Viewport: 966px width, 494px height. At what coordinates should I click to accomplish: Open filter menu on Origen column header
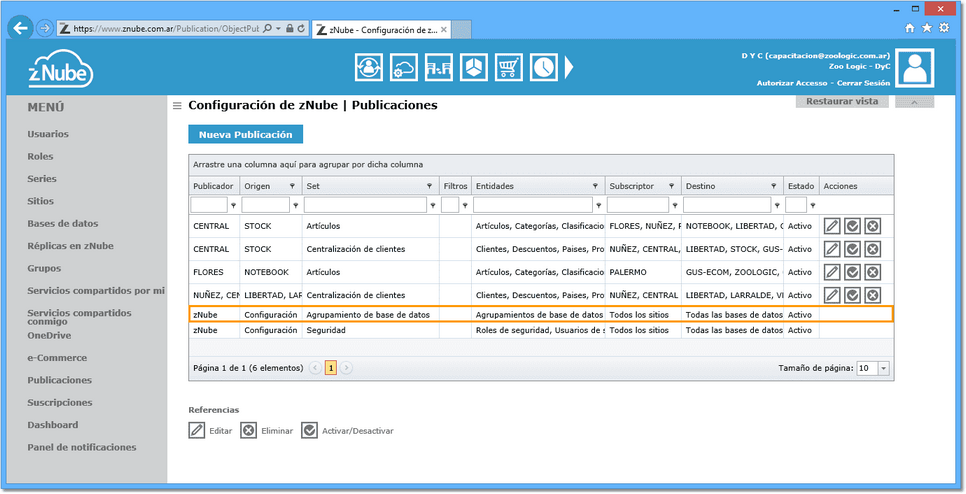(x=292, y=186)
